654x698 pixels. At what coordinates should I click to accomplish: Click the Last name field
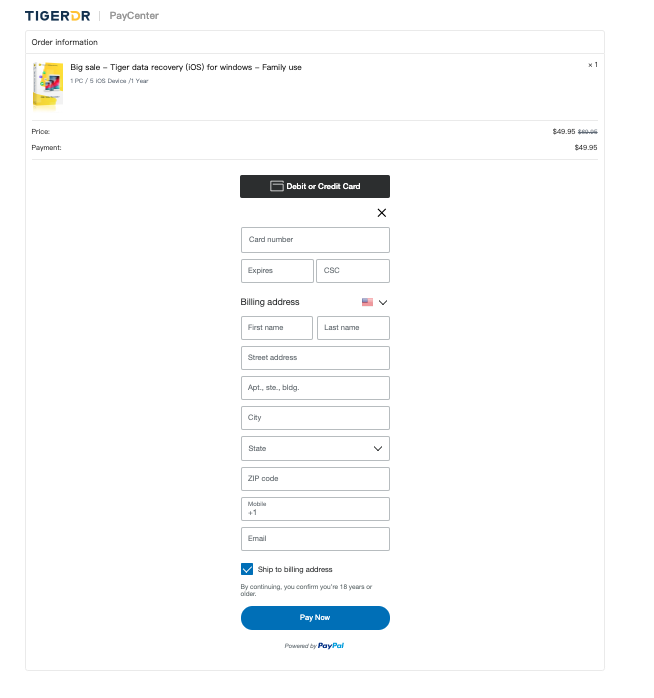point(353,328)
